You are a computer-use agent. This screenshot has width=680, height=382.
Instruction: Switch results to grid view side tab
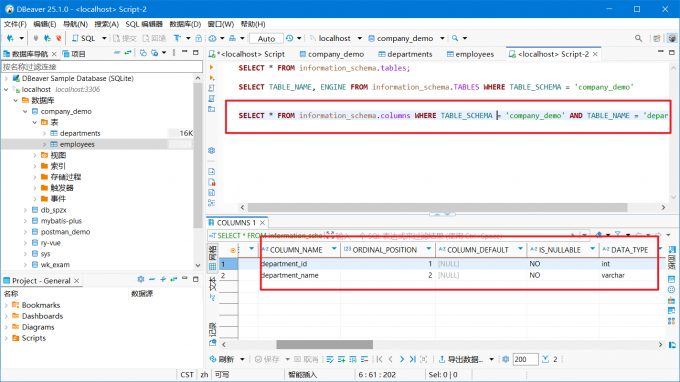(x=212, y=258)
